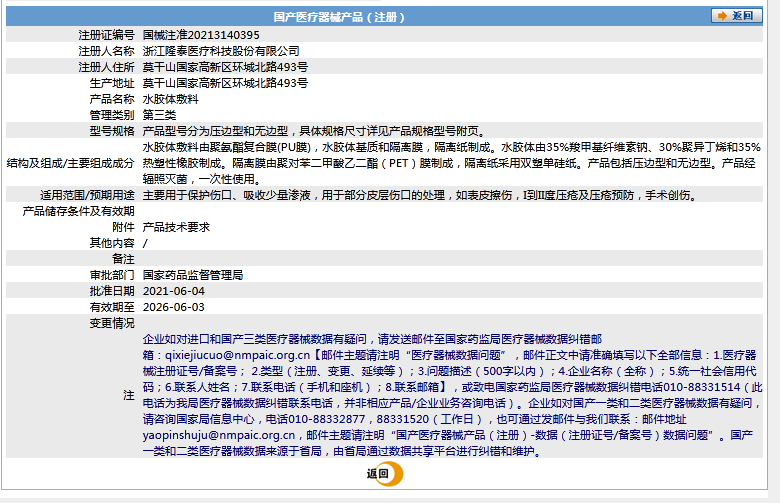This screenshot has height=503, width=780.
Task: Click the 结构及组成/主要组成成分 label
Action: point(70,162)
